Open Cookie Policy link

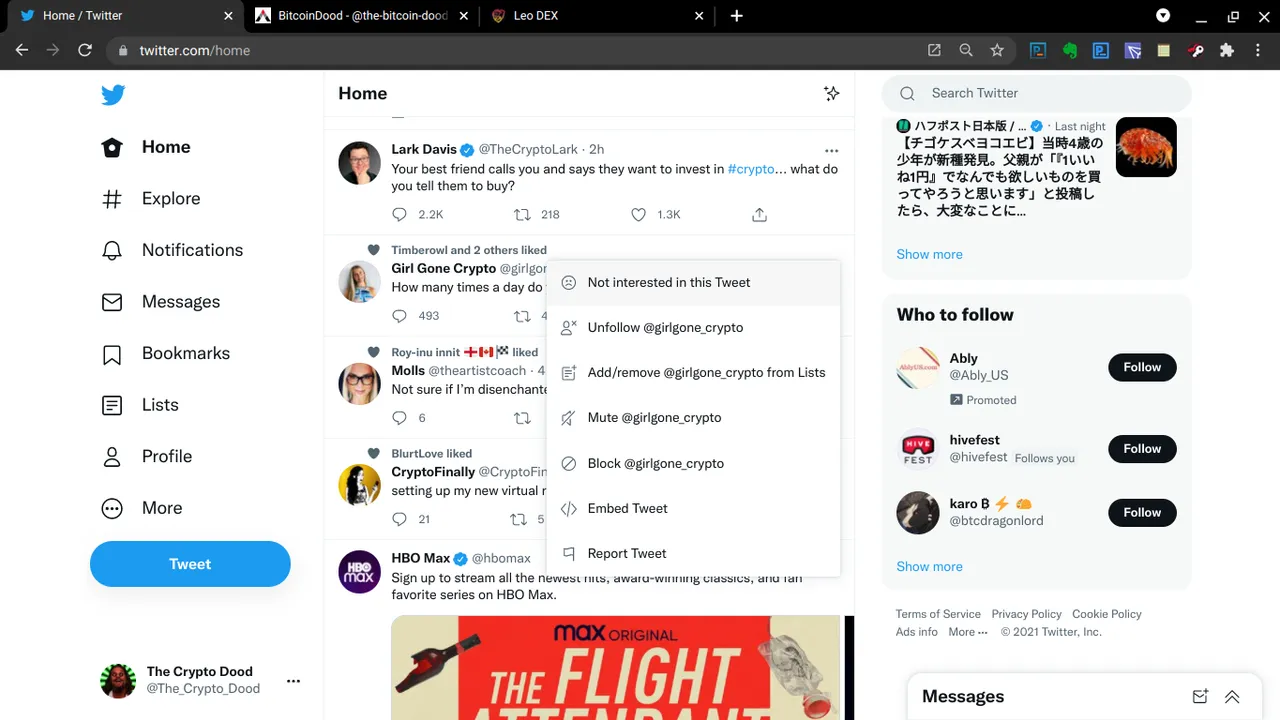1106,614
